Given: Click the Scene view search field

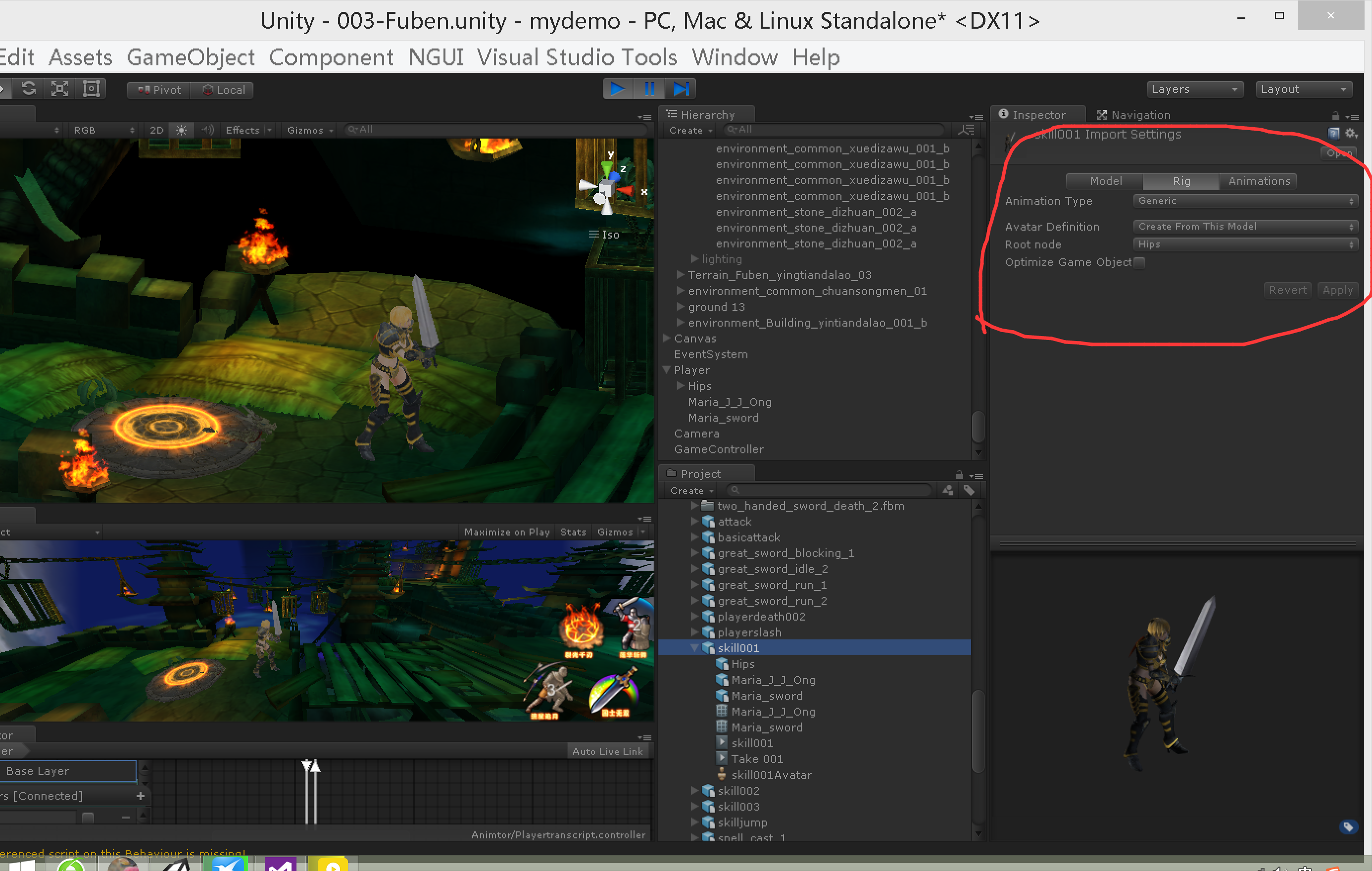Looking at the screenshot, I should click(x=496, y=130).
